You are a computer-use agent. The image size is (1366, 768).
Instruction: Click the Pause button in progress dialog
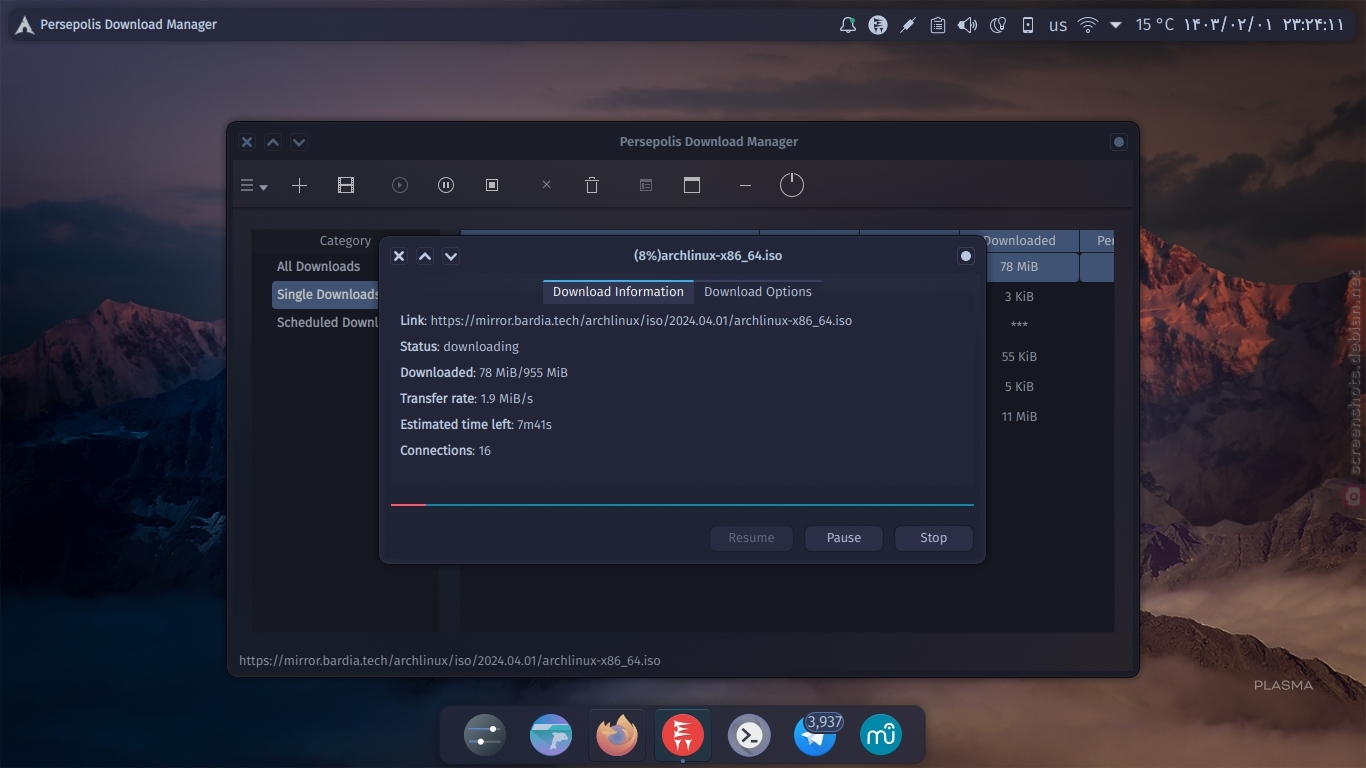point(844,538)
